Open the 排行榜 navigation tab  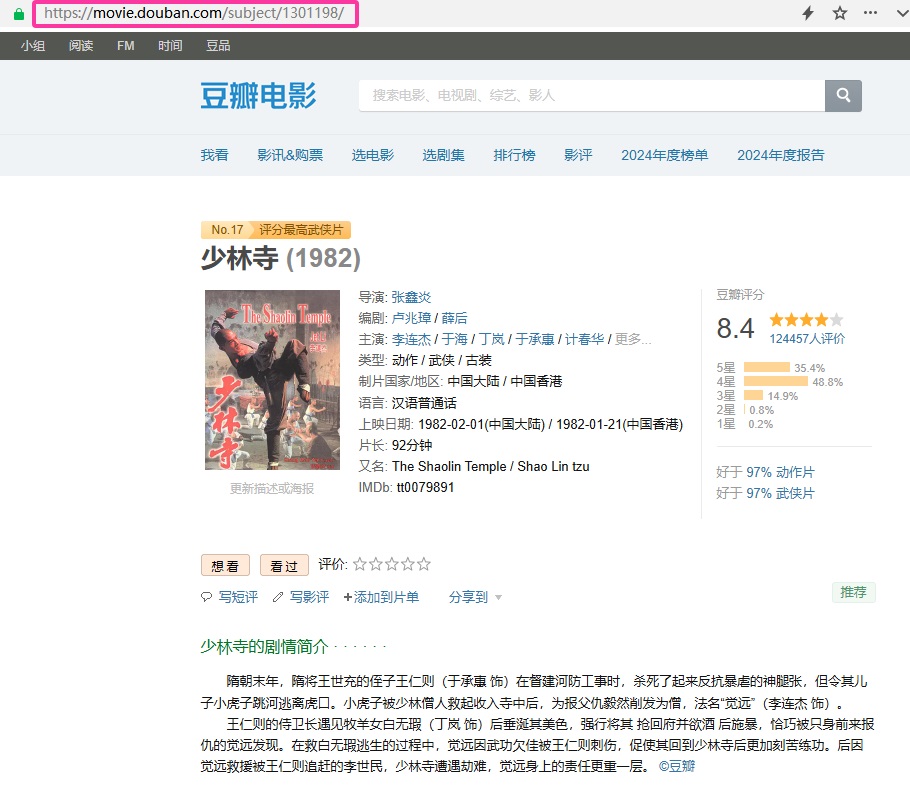[514, 155]
